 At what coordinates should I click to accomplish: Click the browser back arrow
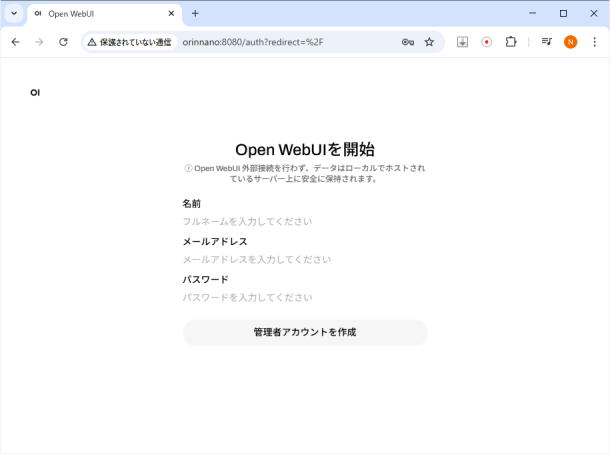point(15,42)
